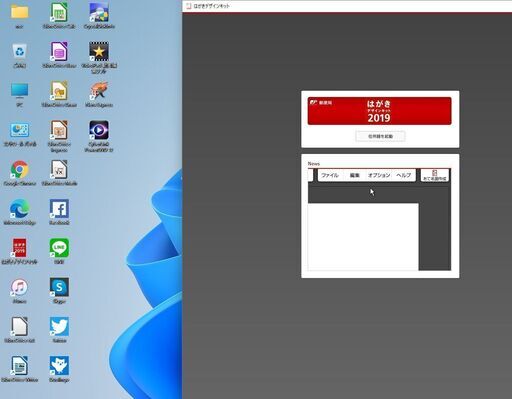Select the iTunes desktop icon
Screen dimensions: 512x399
[20, 291]
